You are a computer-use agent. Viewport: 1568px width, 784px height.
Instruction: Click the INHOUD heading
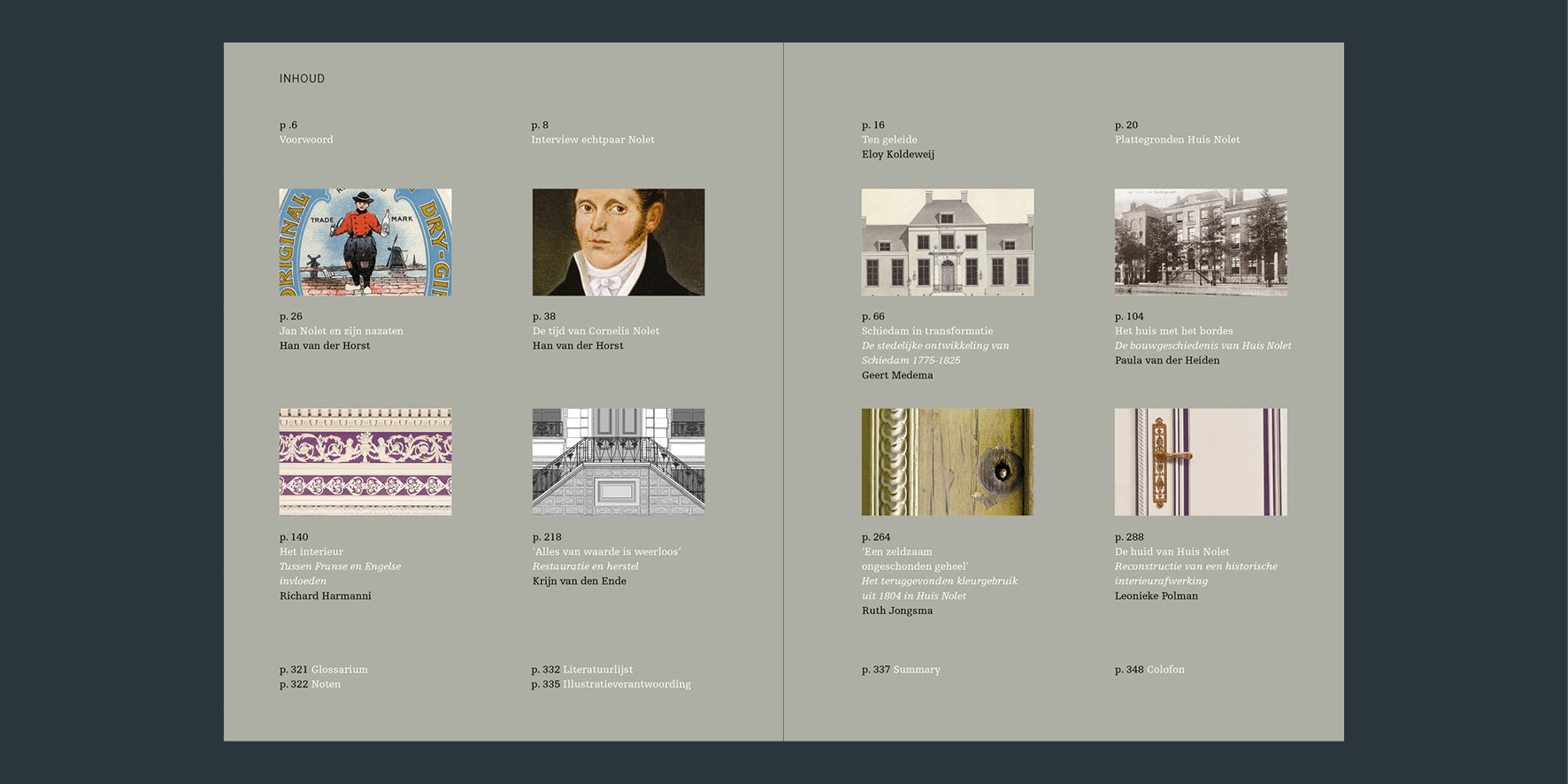303,79
